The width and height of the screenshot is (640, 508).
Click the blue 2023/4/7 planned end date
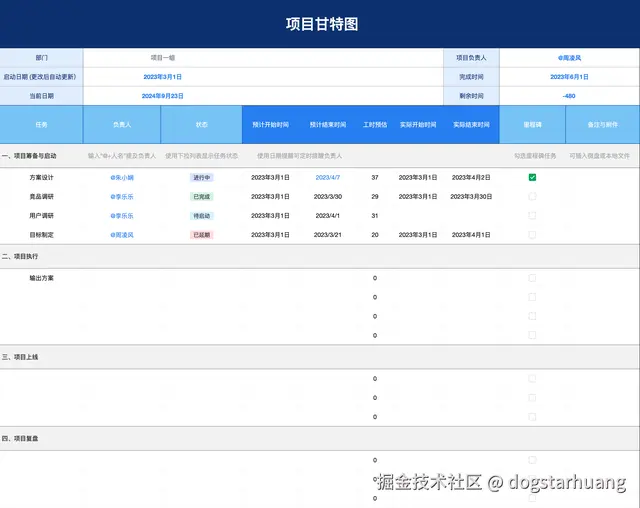click(x=328, y=177)
